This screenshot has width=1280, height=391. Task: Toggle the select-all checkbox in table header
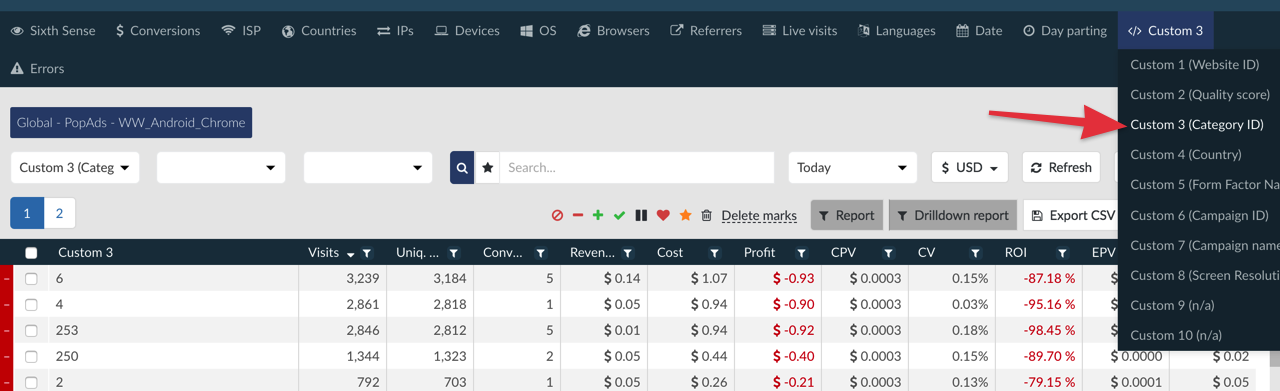point(31,253)
